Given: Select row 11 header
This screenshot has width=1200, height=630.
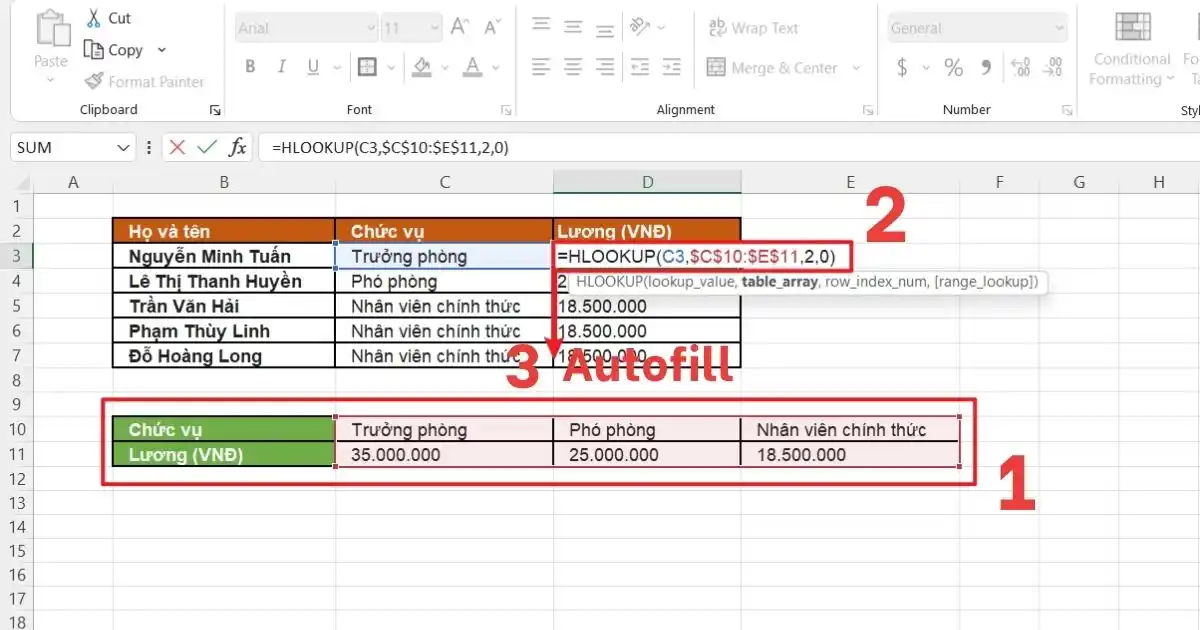Looking at the screenshot, I should (15, 454).
